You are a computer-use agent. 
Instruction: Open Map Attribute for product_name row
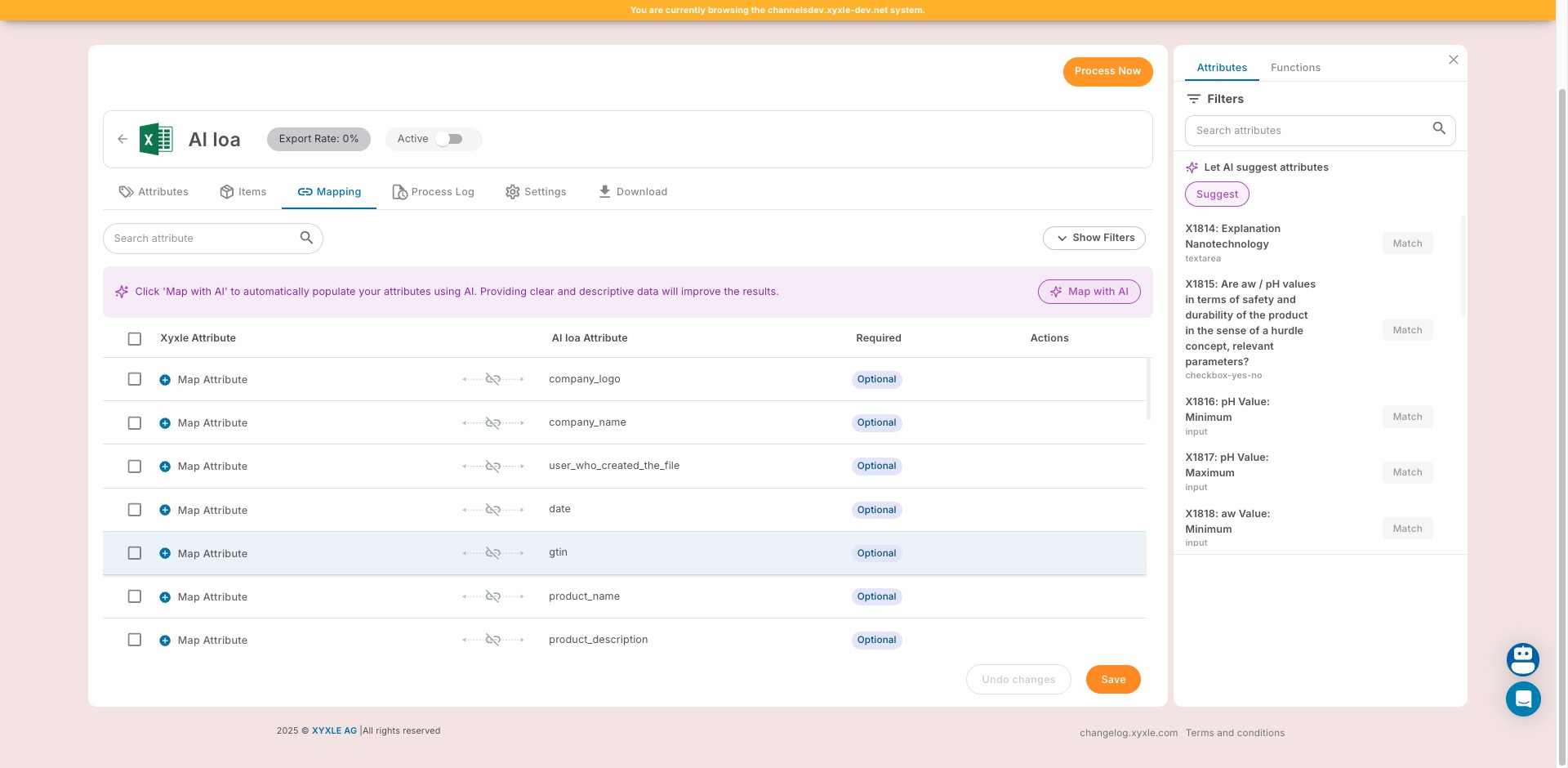coord(212,597)
